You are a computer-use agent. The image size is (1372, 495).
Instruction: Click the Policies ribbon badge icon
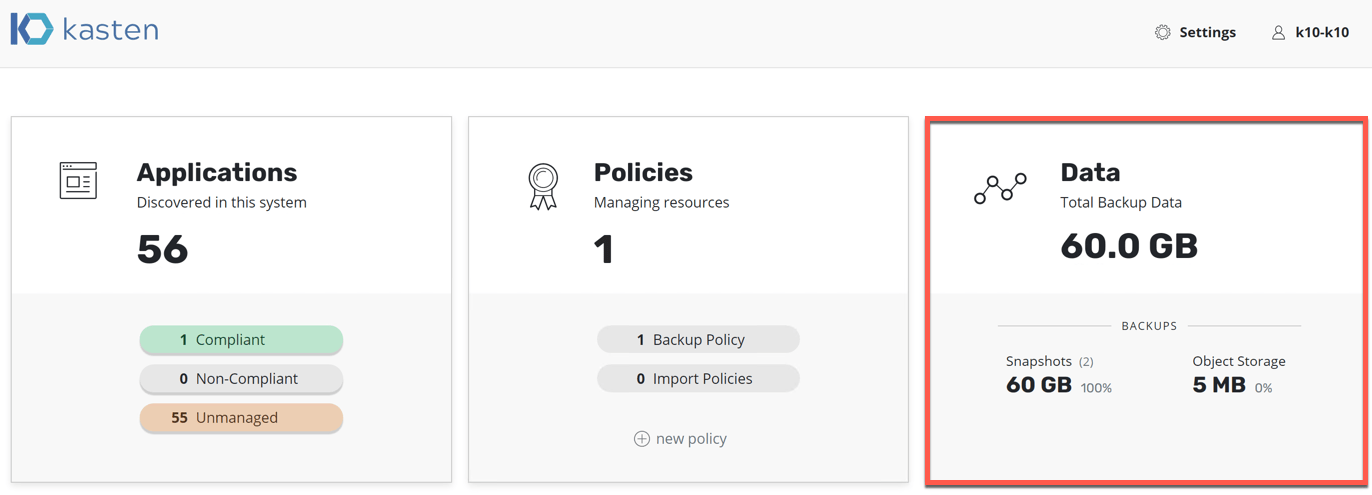pyautogui.click(x=542, y=187)
